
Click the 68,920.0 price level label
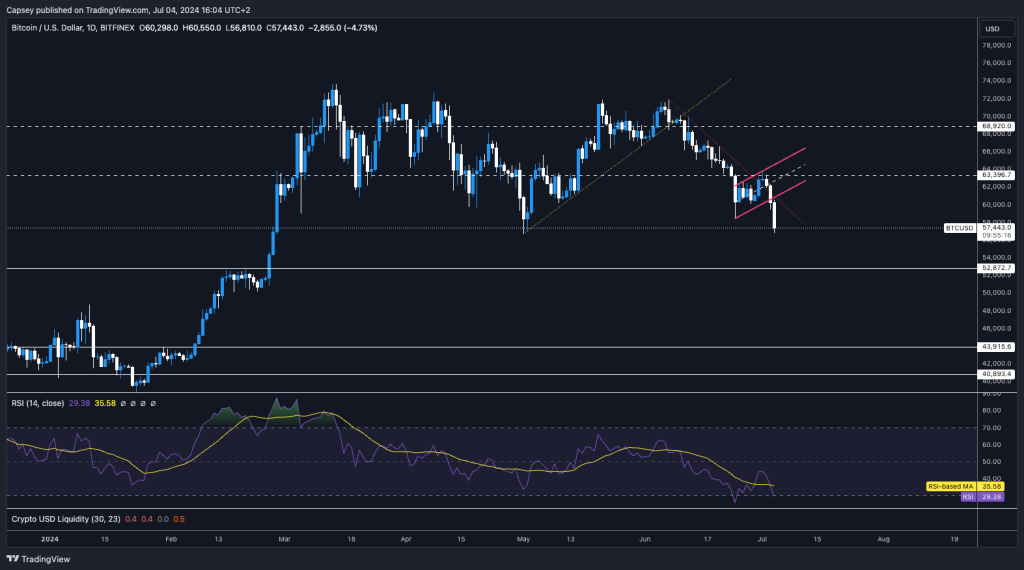pyautogui.click(x=997, y=126)
